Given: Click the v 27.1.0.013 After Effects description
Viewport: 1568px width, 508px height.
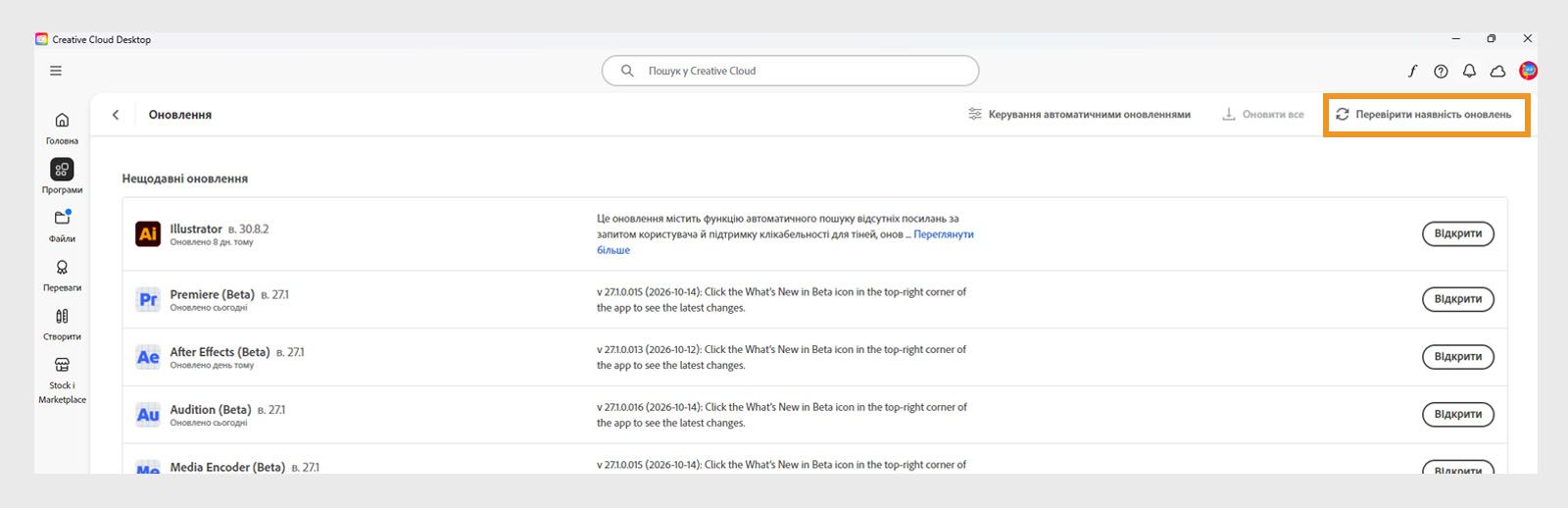Looking at the screenshot, I should click(x=782, y=358).
